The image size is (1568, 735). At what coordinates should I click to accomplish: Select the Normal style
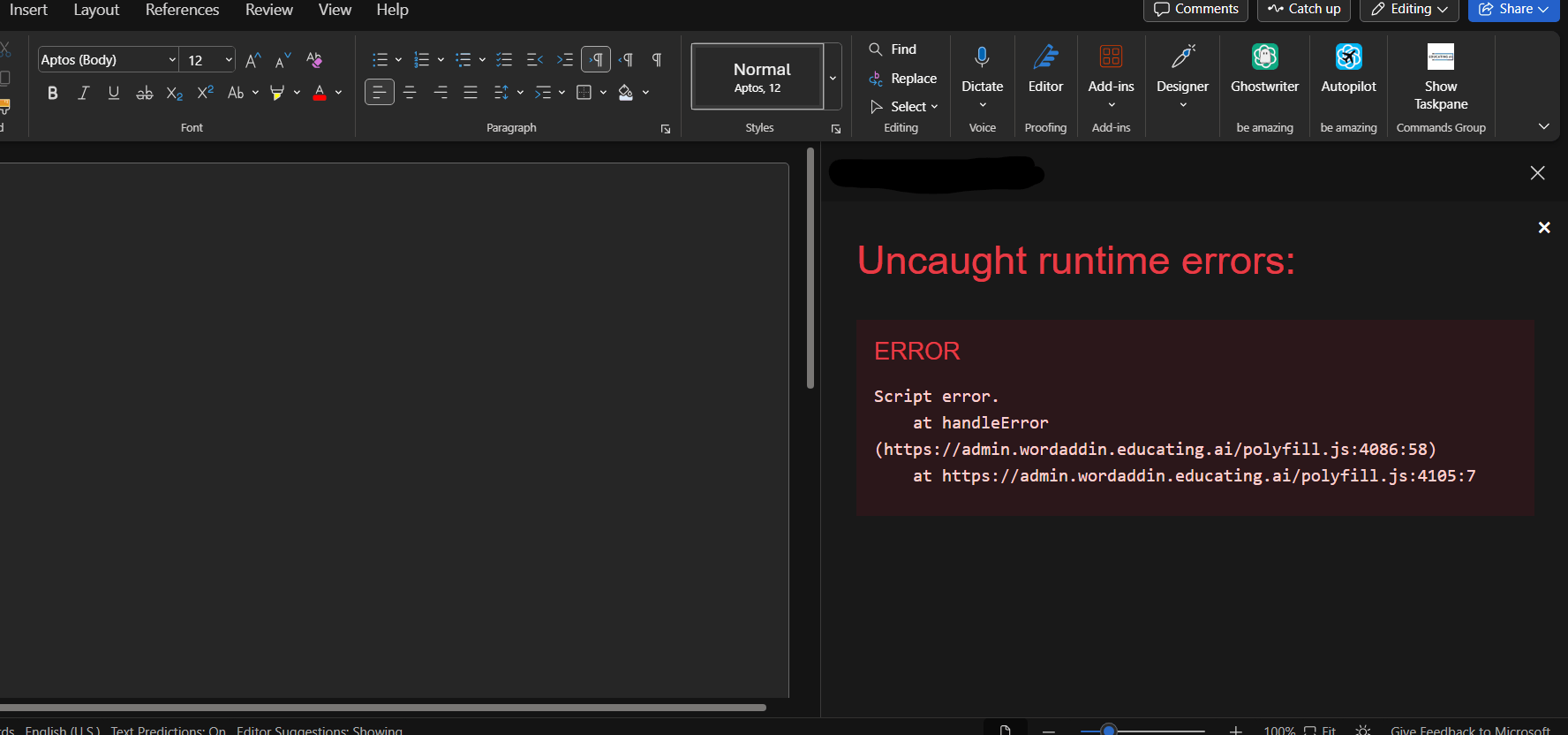click(758, 77)
